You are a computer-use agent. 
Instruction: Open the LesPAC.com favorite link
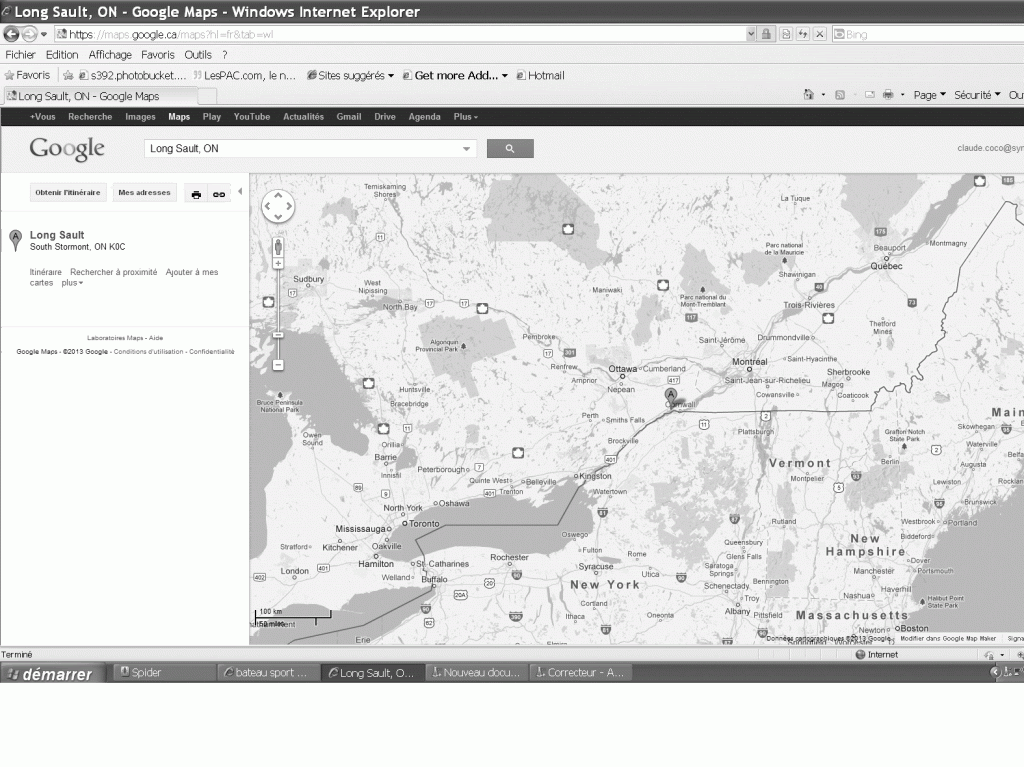[244, 75]
